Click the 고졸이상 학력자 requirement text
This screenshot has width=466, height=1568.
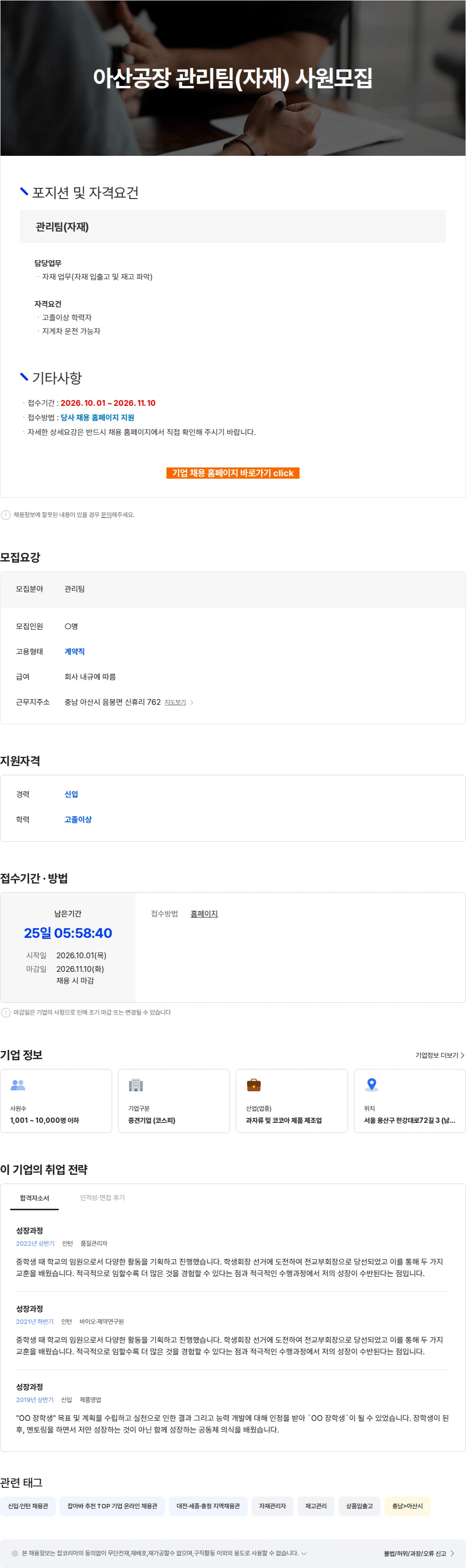[67, 318]
